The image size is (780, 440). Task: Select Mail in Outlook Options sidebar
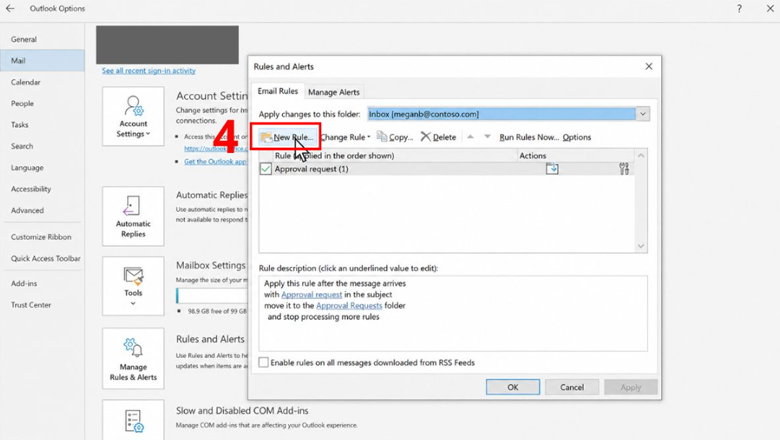[42, 61]
